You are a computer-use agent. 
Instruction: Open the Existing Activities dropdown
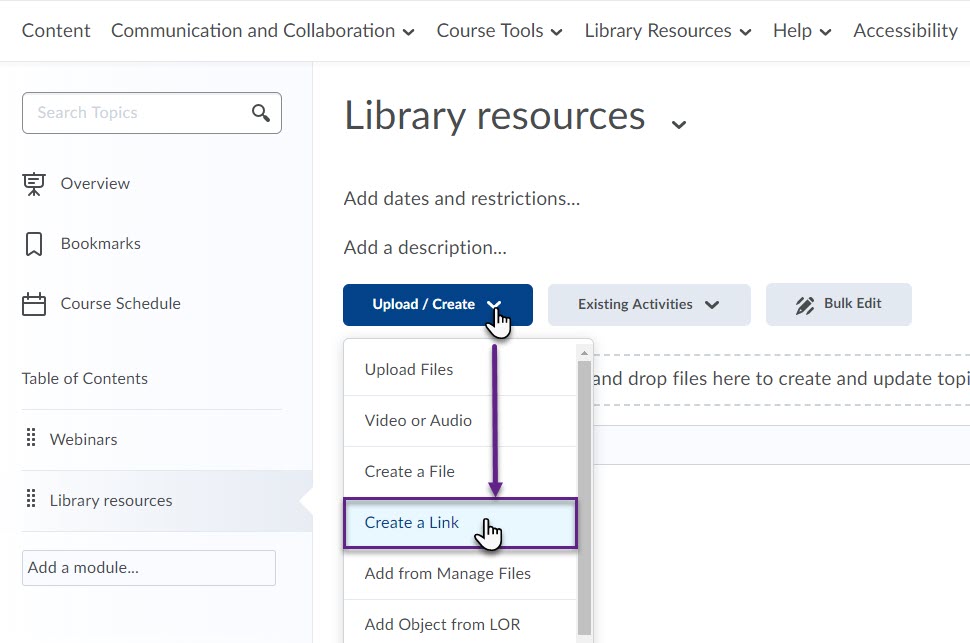pyautogui.click(x=649, y=304)
